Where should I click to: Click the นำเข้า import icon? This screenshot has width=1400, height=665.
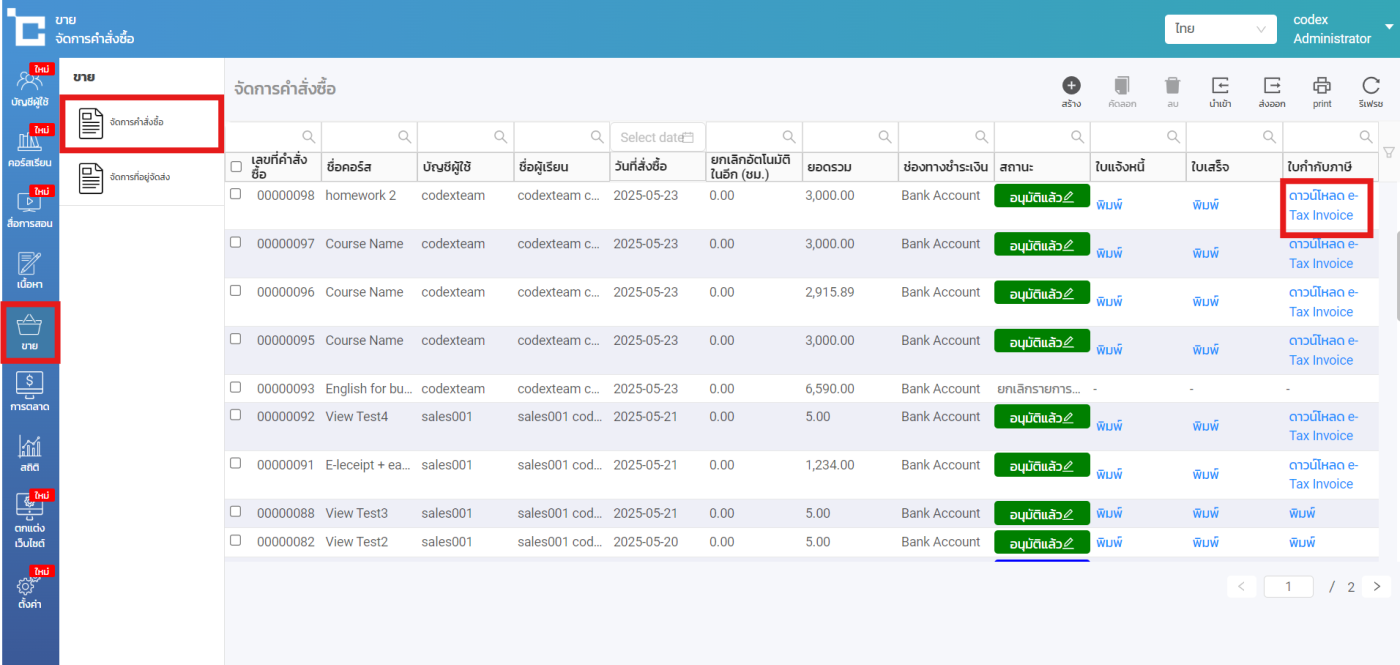click(x=1220, y=86)
